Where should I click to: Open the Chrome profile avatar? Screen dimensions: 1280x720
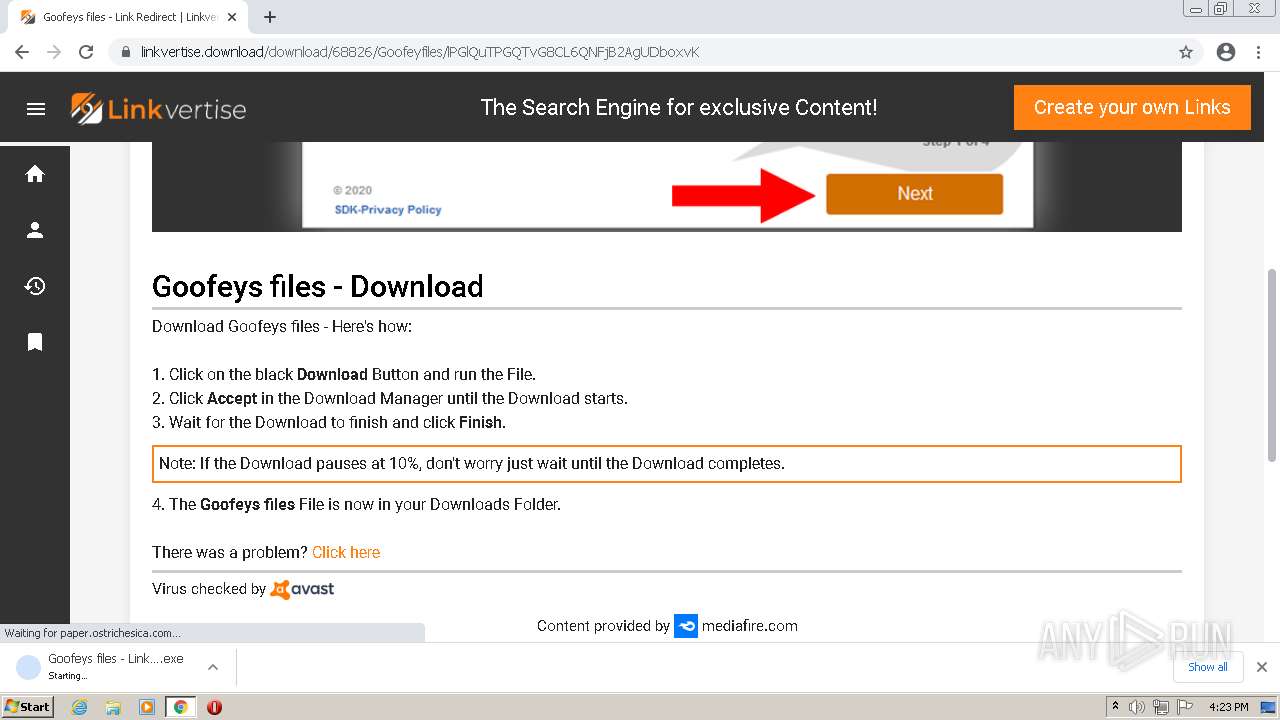(1226, 52)
